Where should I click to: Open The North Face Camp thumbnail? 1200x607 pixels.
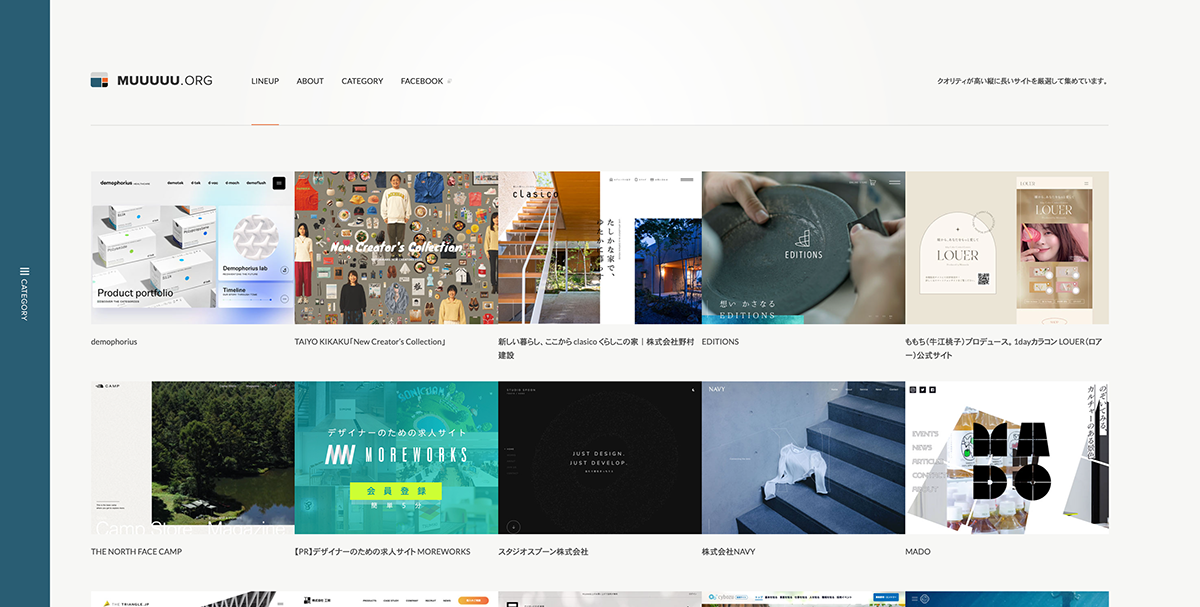tap(192, 457)
